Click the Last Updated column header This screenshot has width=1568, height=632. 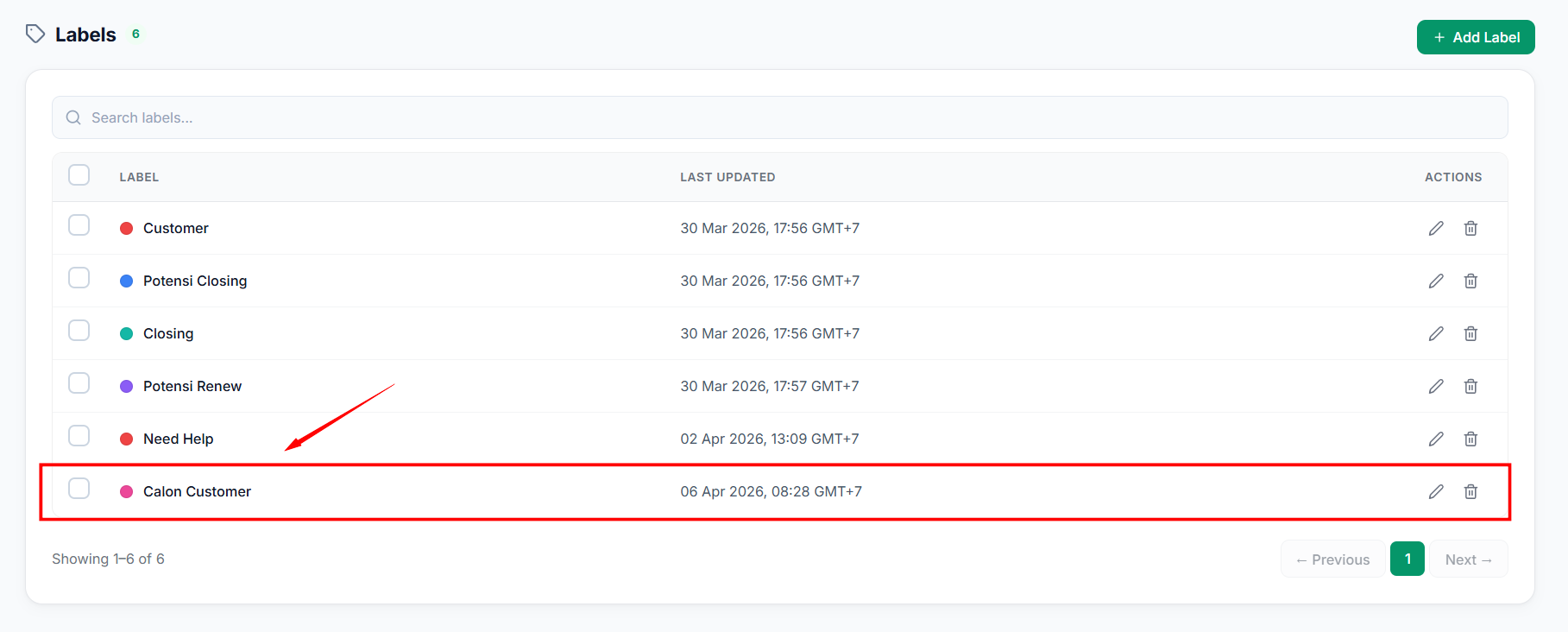coord(727,177)
